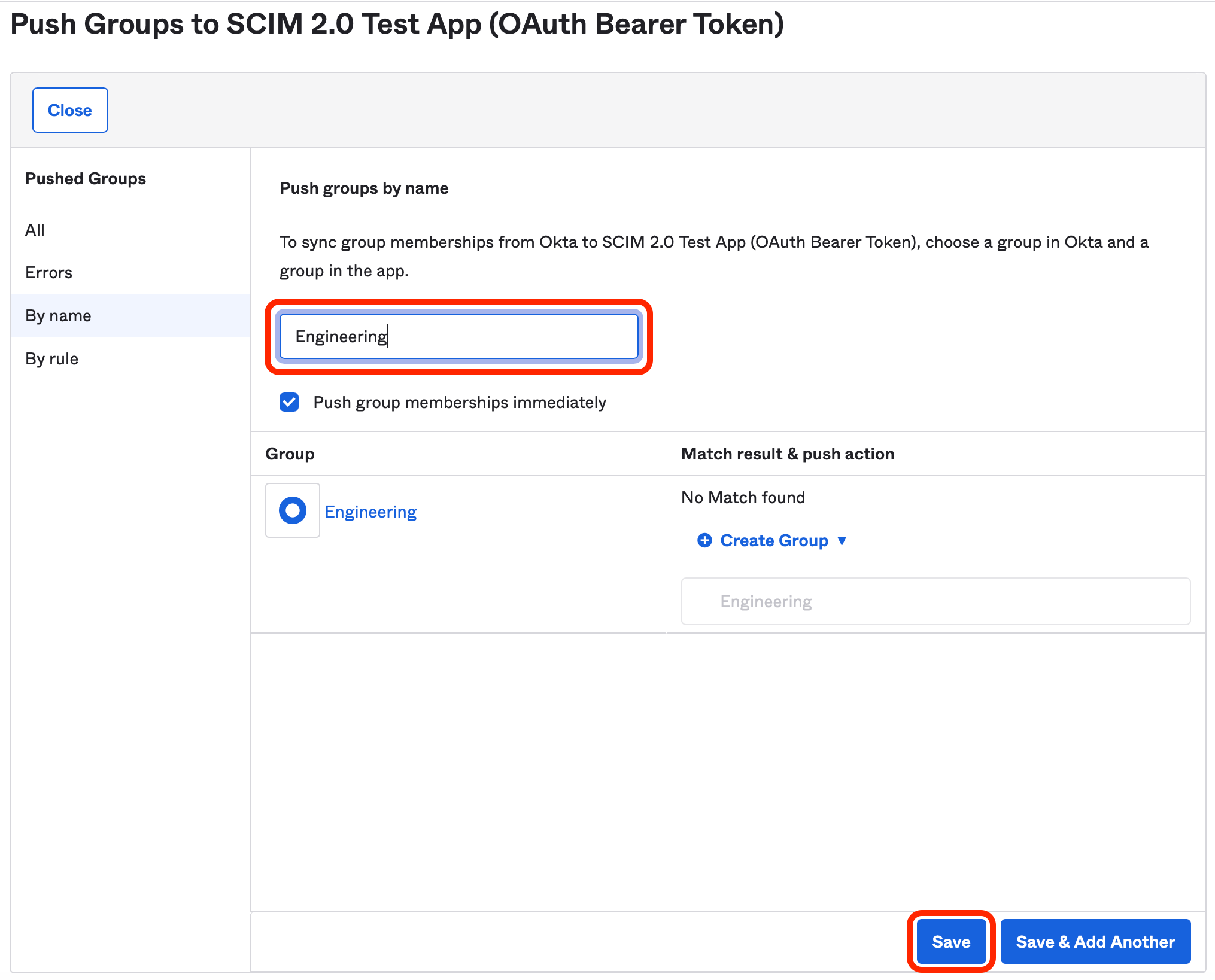This screenshot has width=1215, height=980.
Task: Uncheck Push group memberships immediately checkbox
Action: (289, 402)
